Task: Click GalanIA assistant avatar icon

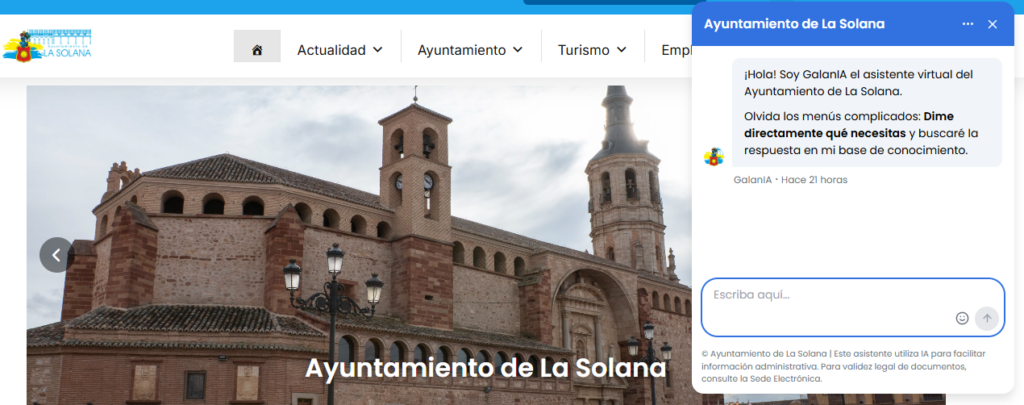Action: [x=714, y=157]
